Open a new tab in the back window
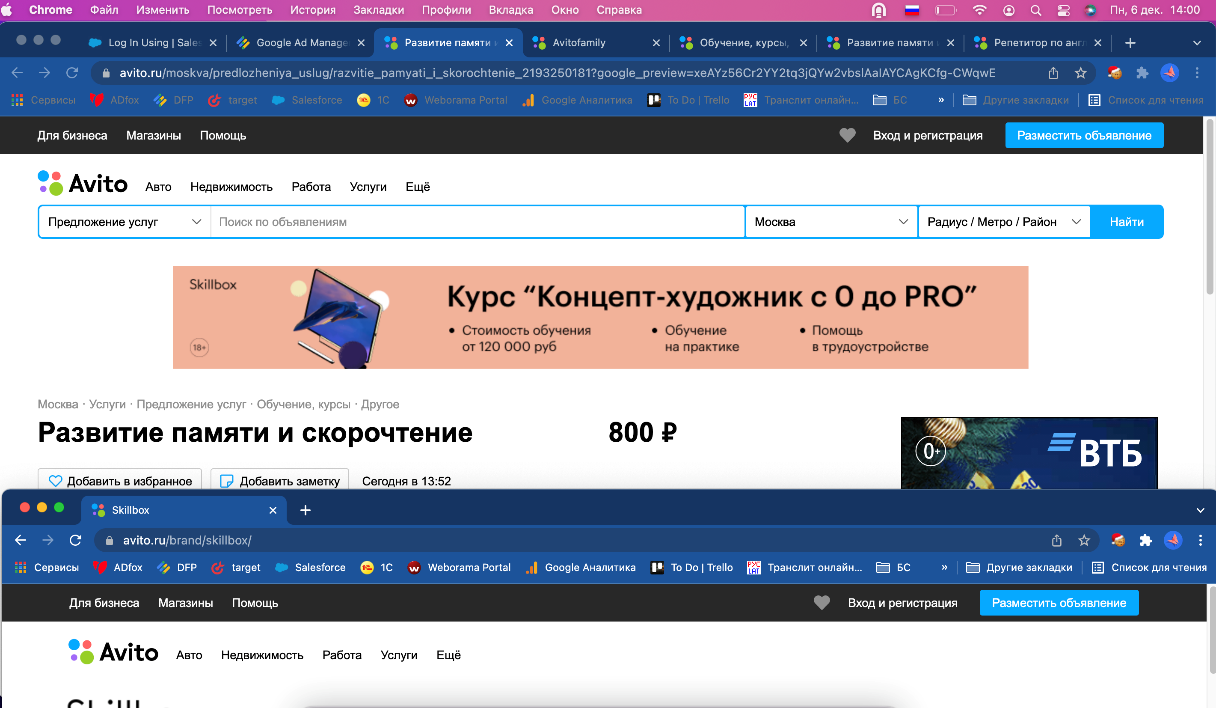The image size is (1216, 708). pyautogui.click(x=1130, y=43)
